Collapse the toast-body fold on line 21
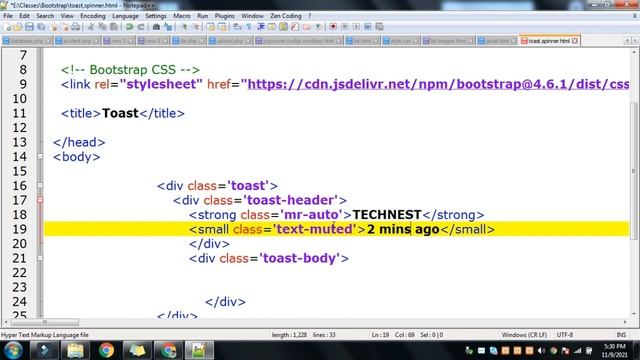This screenshot has width=640, height=360. click(x=40, y=258)
